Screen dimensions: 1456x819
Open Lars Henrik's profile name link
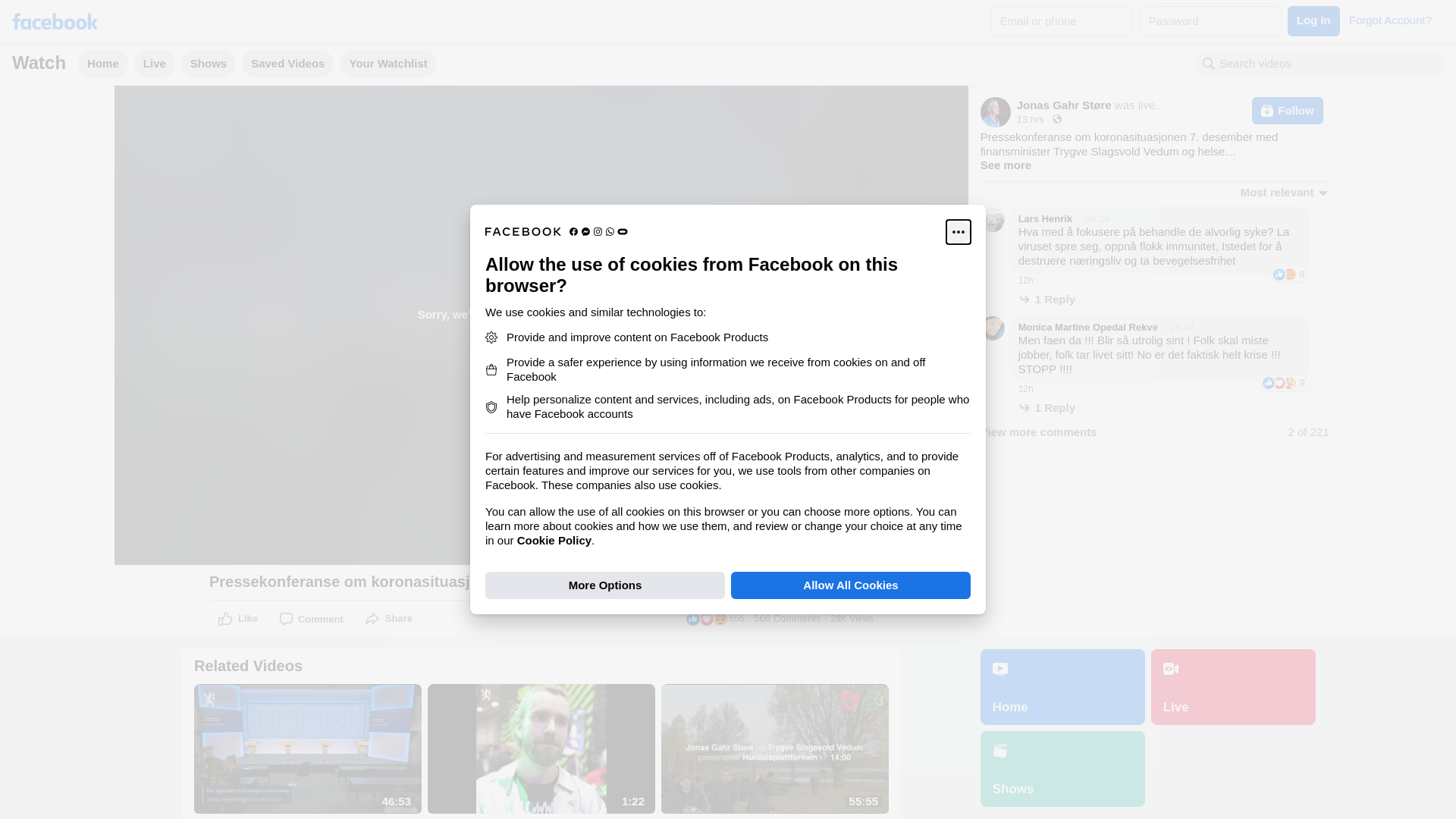pyautogui.click(x=1045, y=219)
